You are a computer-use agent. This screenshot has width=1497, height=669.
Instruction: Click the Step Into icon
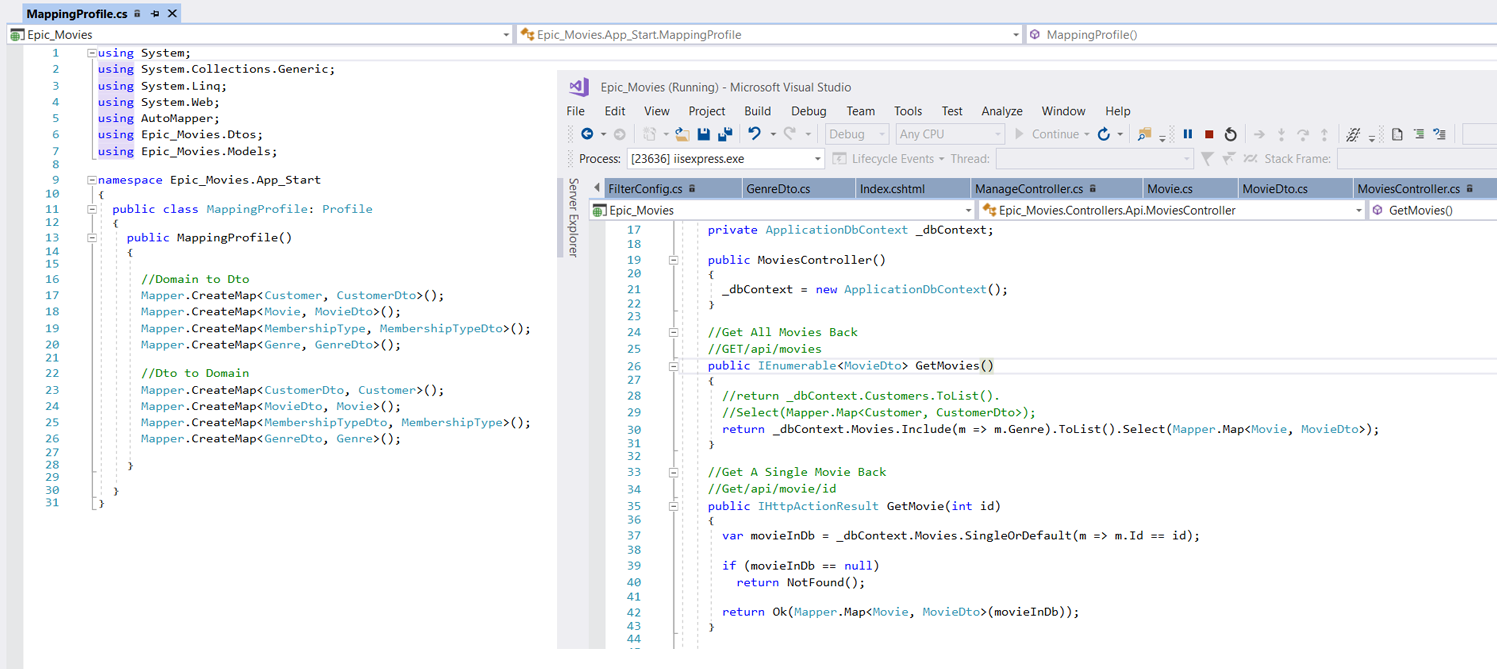tap(1281, 134)
